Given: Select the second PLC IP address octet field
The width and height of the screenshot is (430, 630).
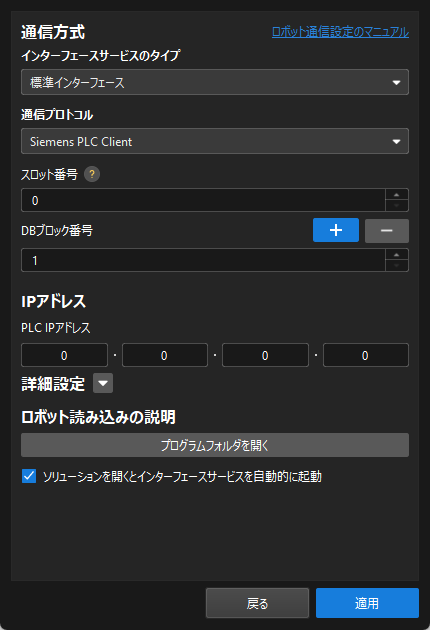Looking at the screenshot, I should pos(165,355).
